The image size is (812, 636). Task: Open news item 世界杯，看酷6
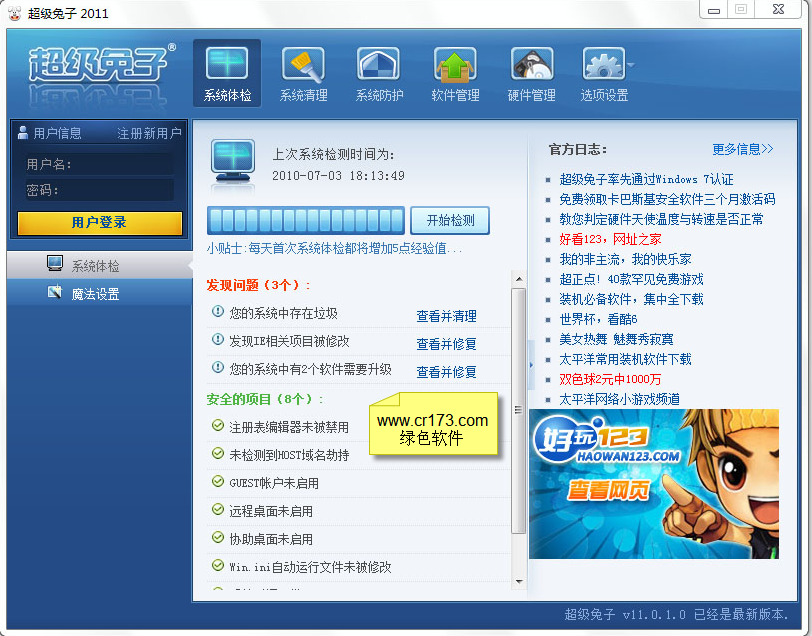pyautogui.click(x=598, y=320)
